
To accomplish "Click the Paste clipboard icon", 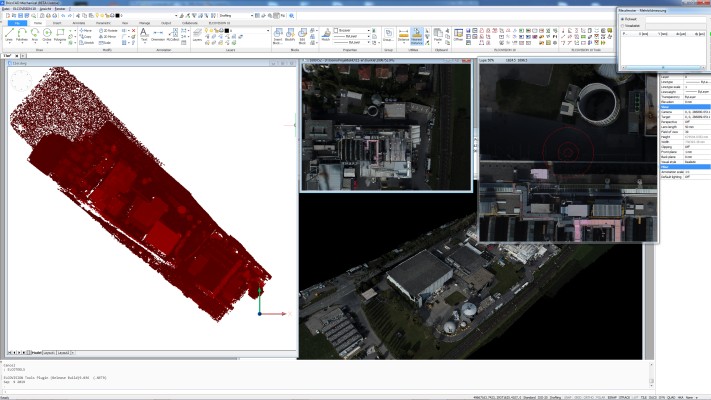I will [438, 34].
